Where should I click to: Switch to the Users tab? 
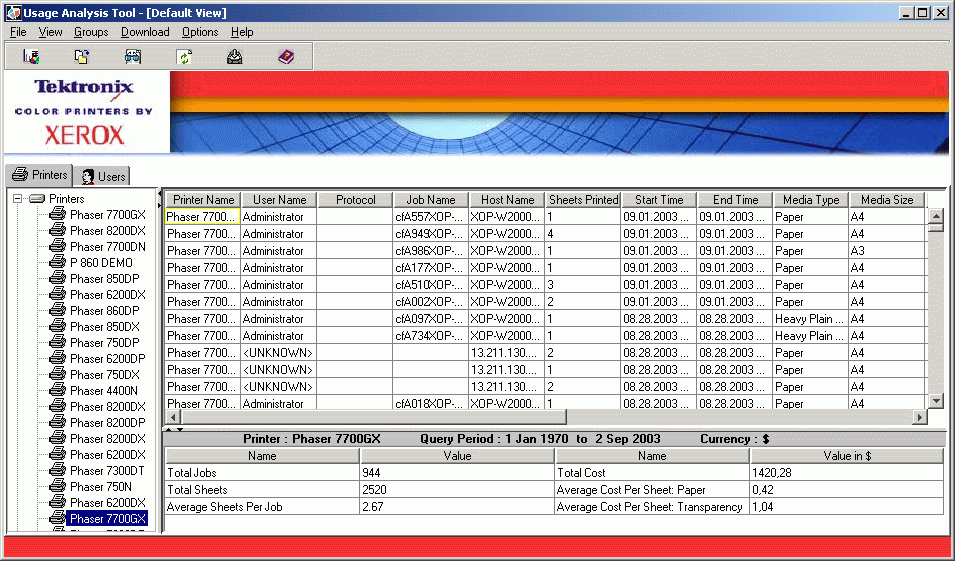[x=102, y=177]
